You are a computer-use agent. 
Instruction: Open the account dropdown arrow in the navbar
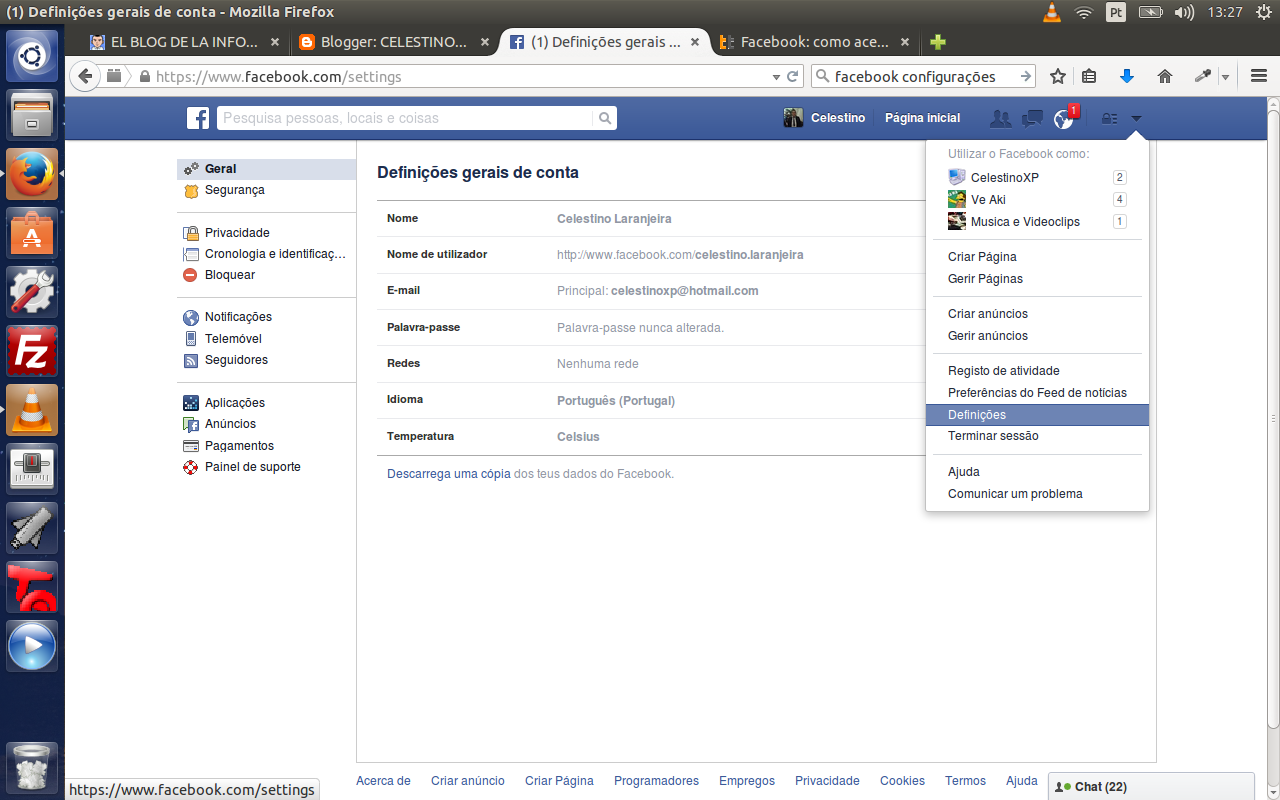1136,118
